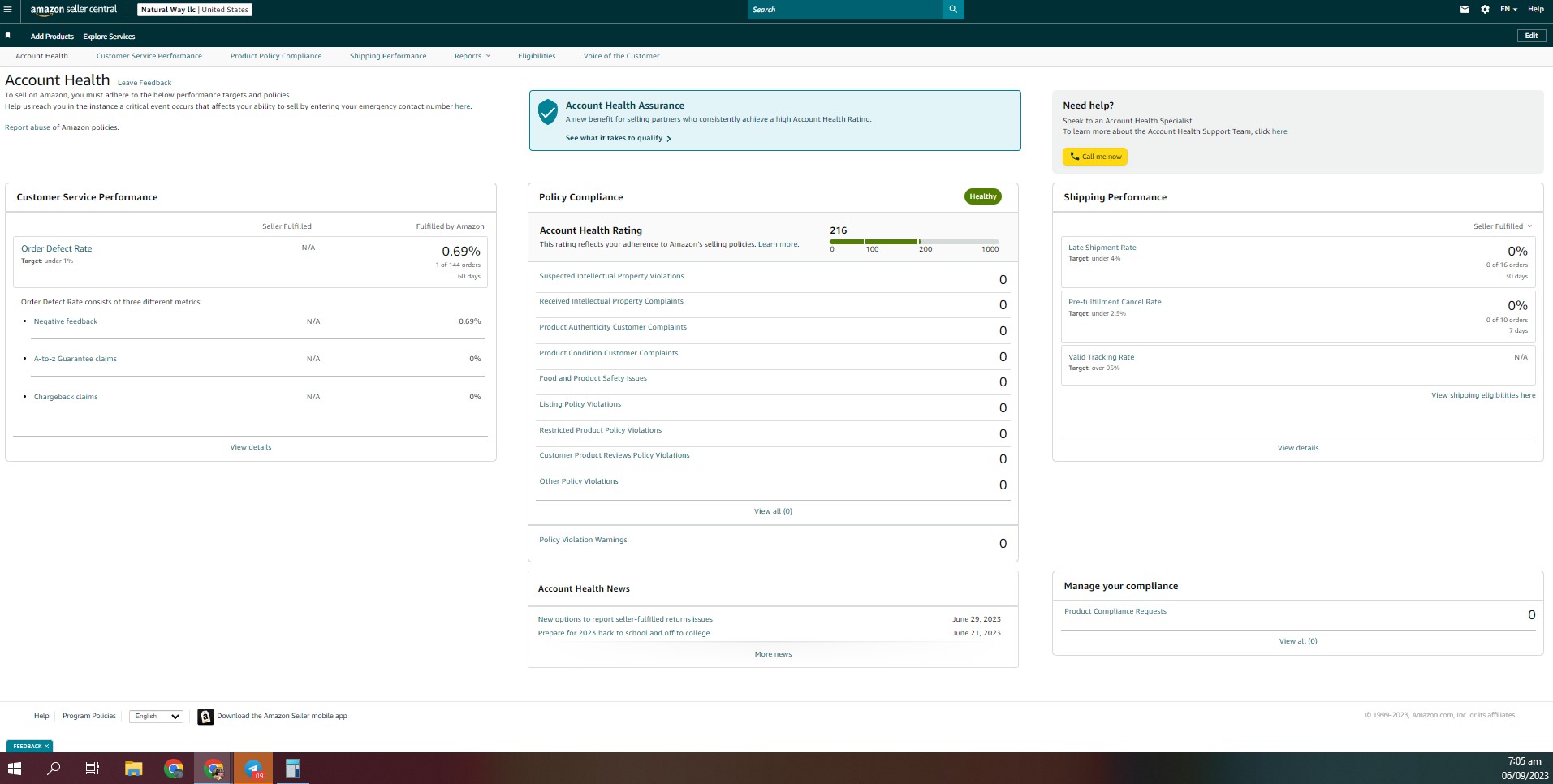Click the search magnifier button
The width and height of the screenshot is (1553, 784).
pos(953,10)
